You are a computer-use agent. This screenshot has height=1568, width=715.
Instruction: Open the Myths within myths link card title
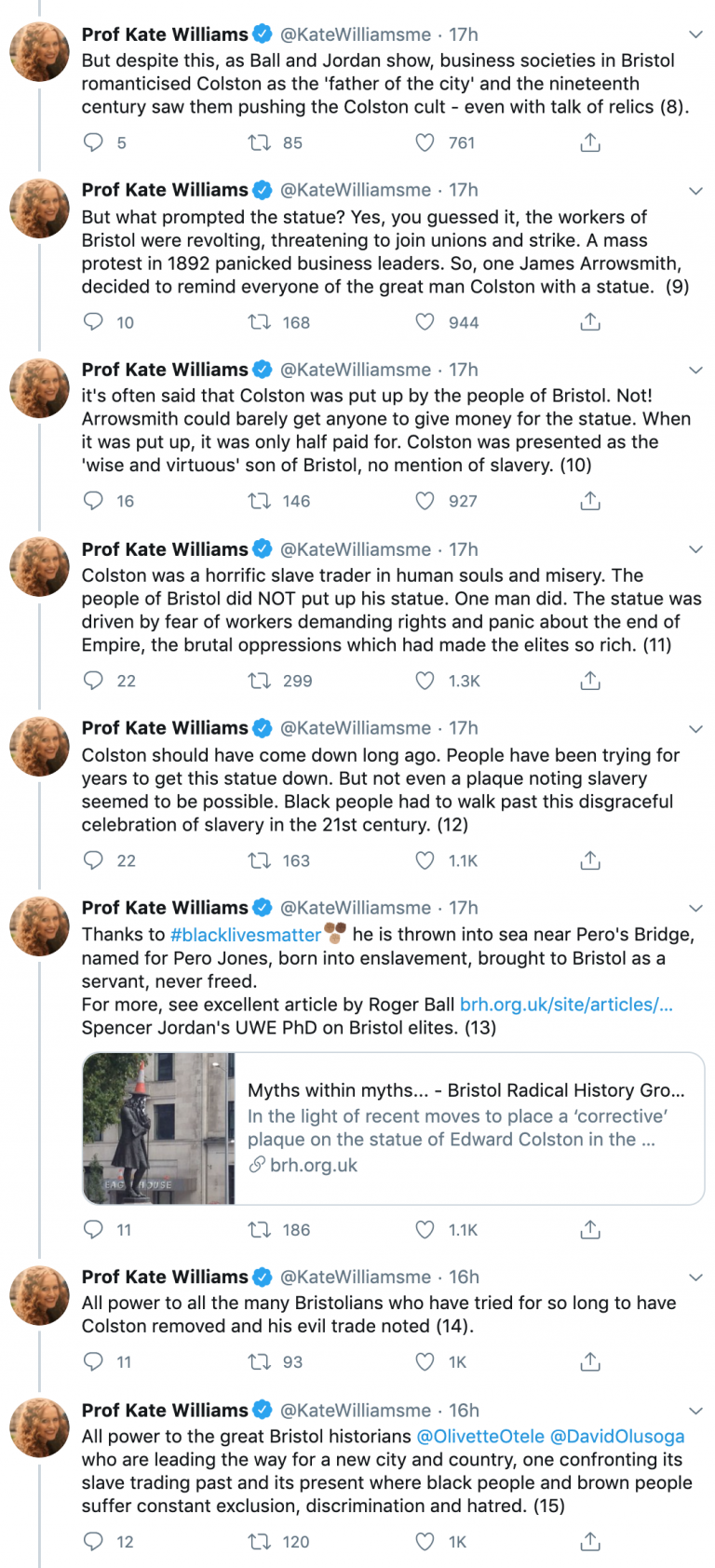[465, 1090]
